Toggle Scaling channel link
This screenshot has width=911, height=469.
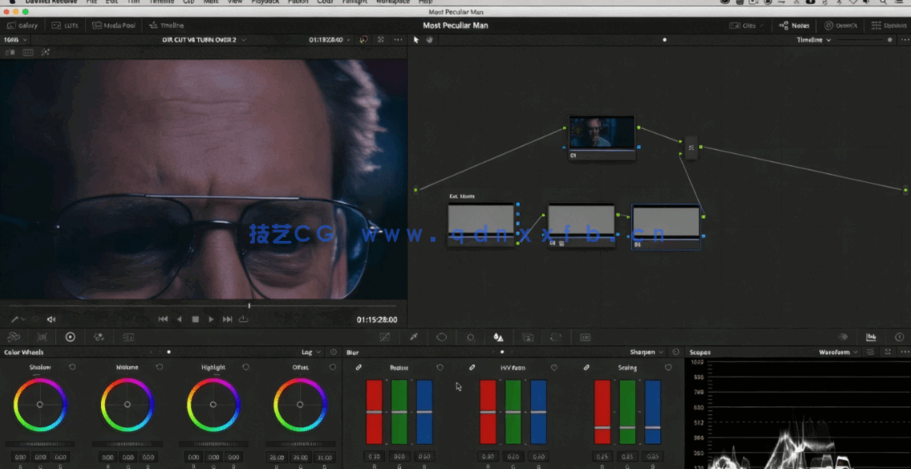tap(587, 367)
